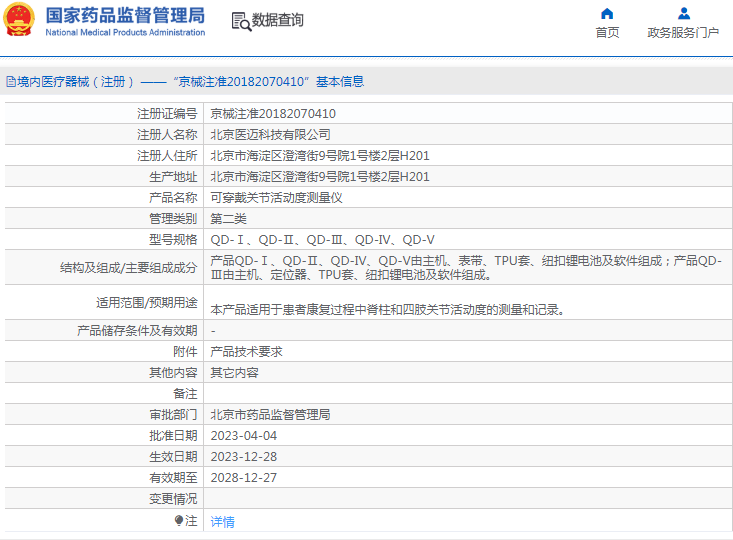Click the 其它内容 value
This screenshot has height=540, width=733.
pyautogui.click(x=234, y=373)
